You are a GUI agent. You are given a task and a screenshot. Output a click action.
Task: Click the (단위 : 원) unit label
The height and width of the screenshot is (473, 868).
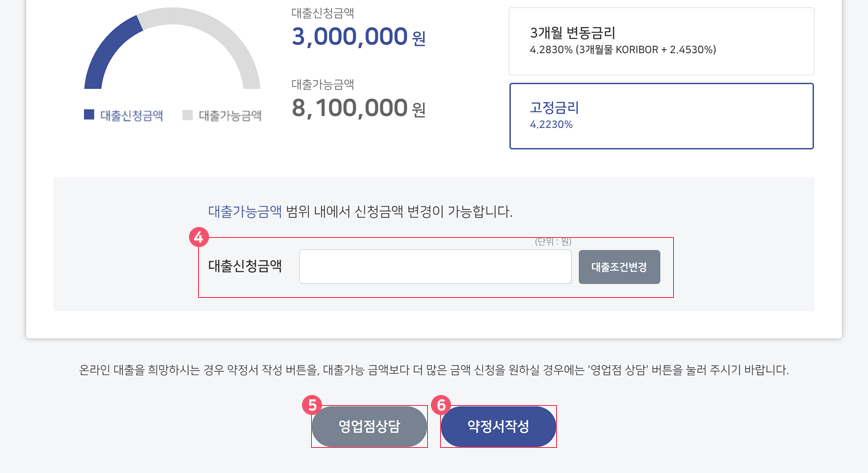[x=553, y=242]
